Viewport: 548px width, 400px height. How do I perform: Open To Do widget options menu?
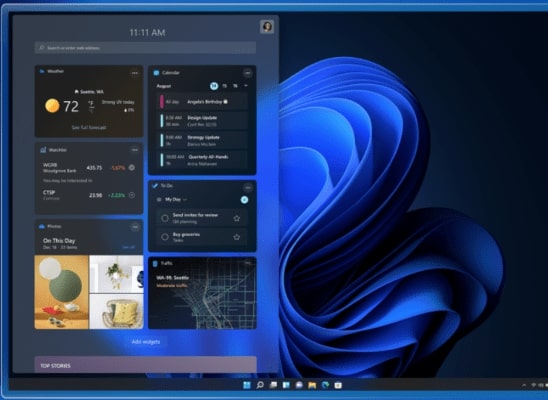coord(248,188)
